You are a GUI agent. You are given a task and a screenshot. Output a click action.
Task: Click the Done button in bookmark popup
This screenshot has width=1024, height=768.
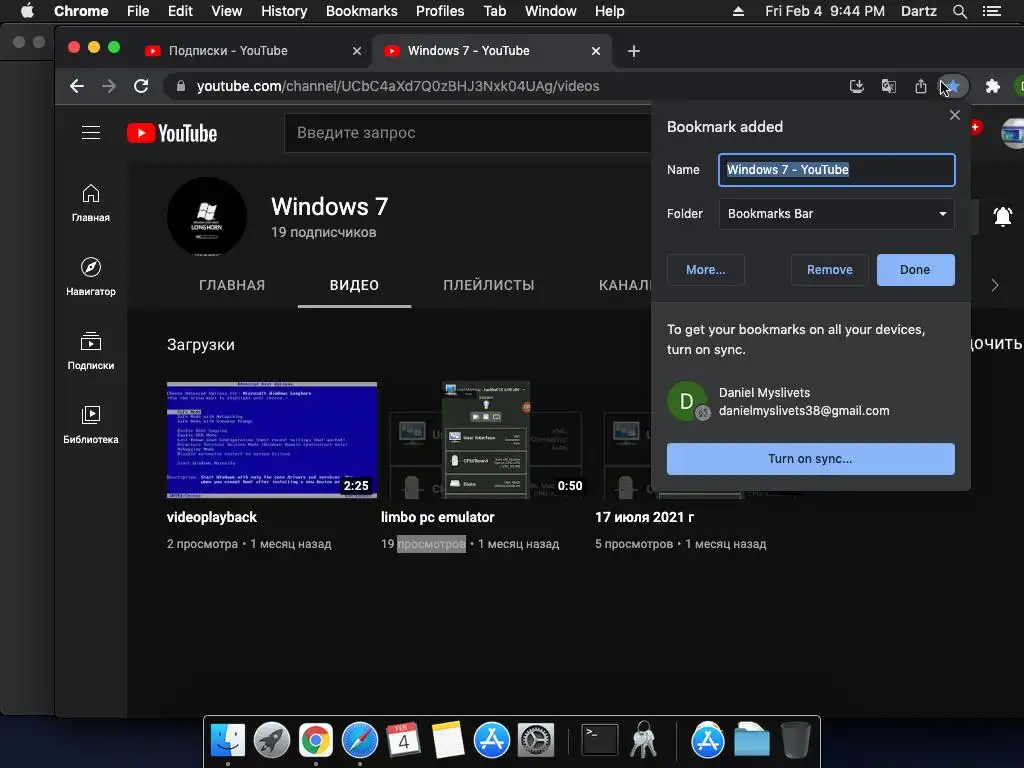point(915,270)
